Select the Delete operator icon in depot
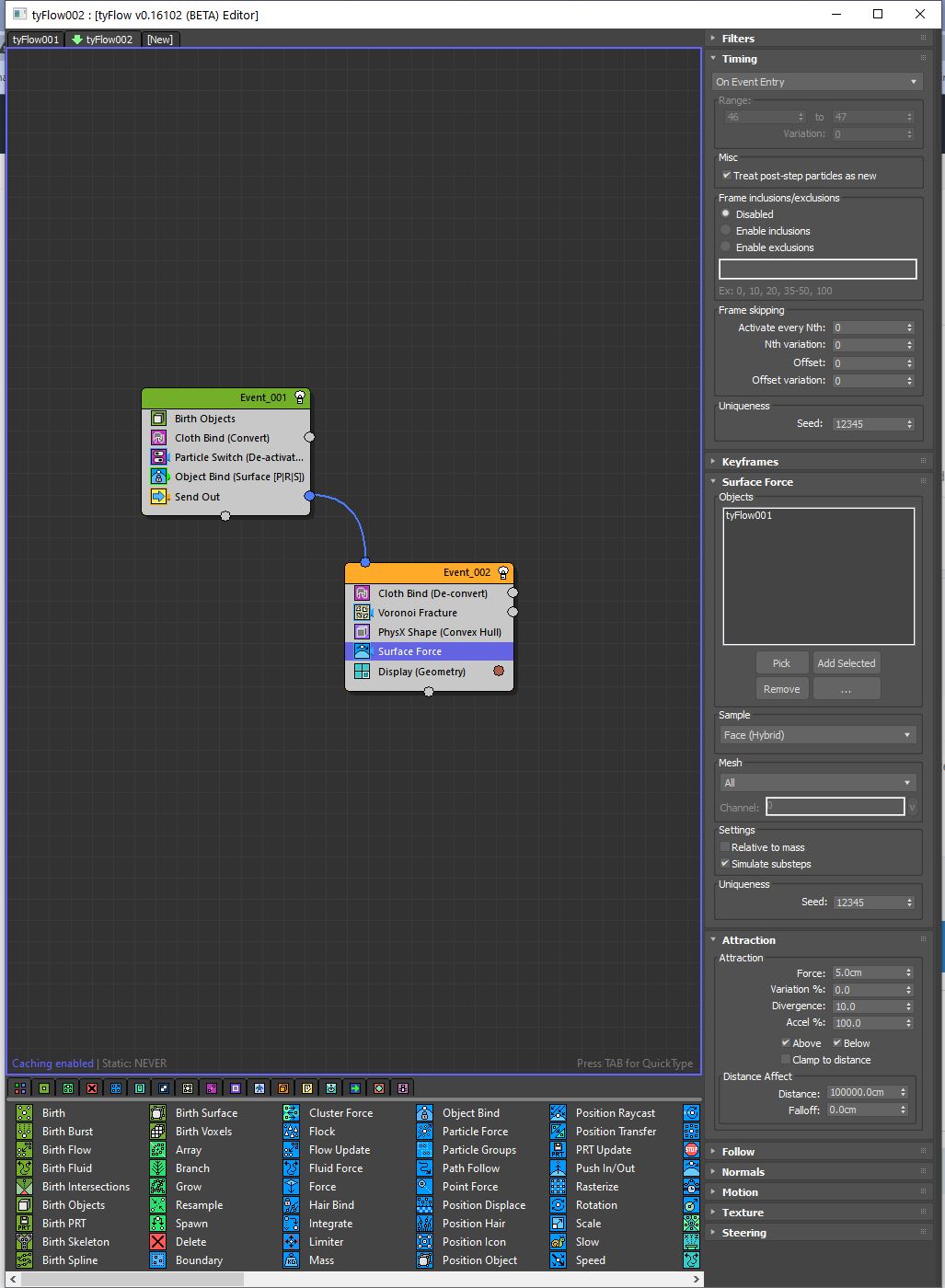Screen dimensions: 945x1288 [x=158, y=1242]
